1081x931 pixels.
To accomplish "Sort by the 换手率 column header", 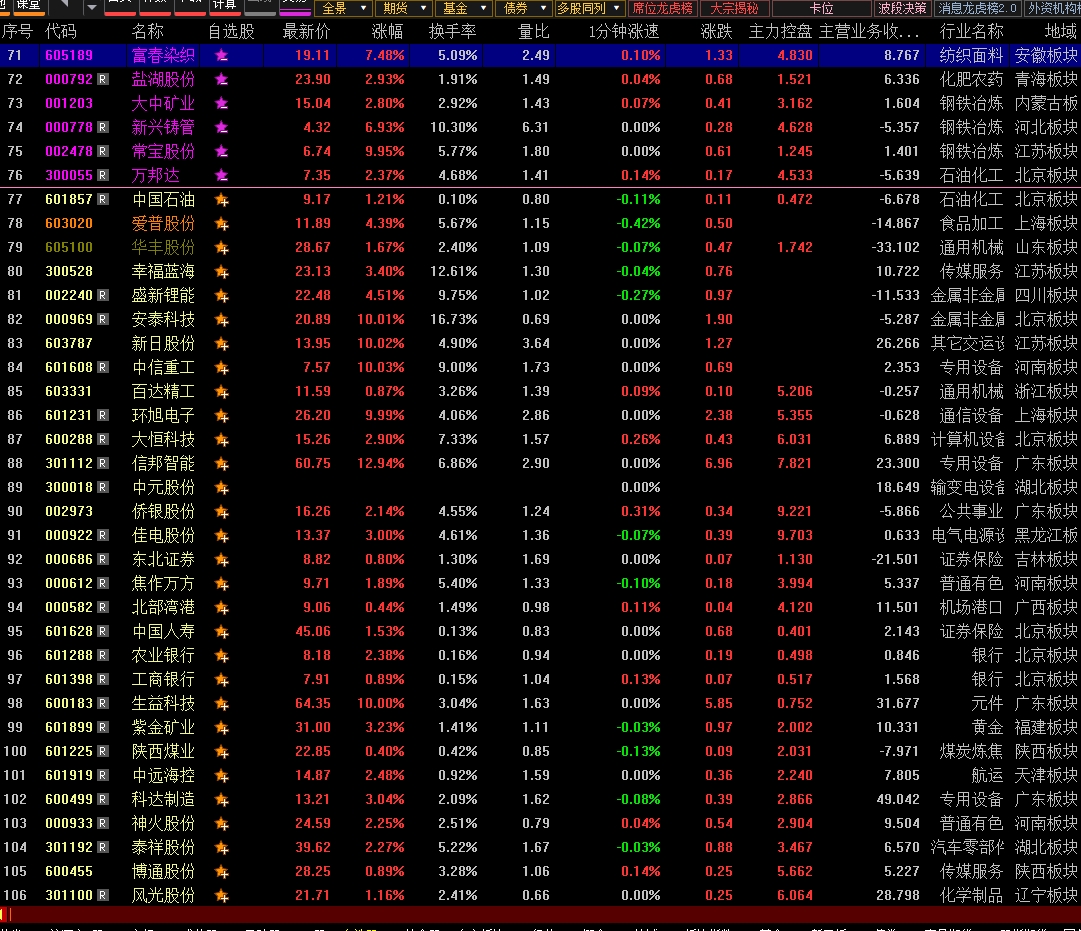I will point(452,32).
